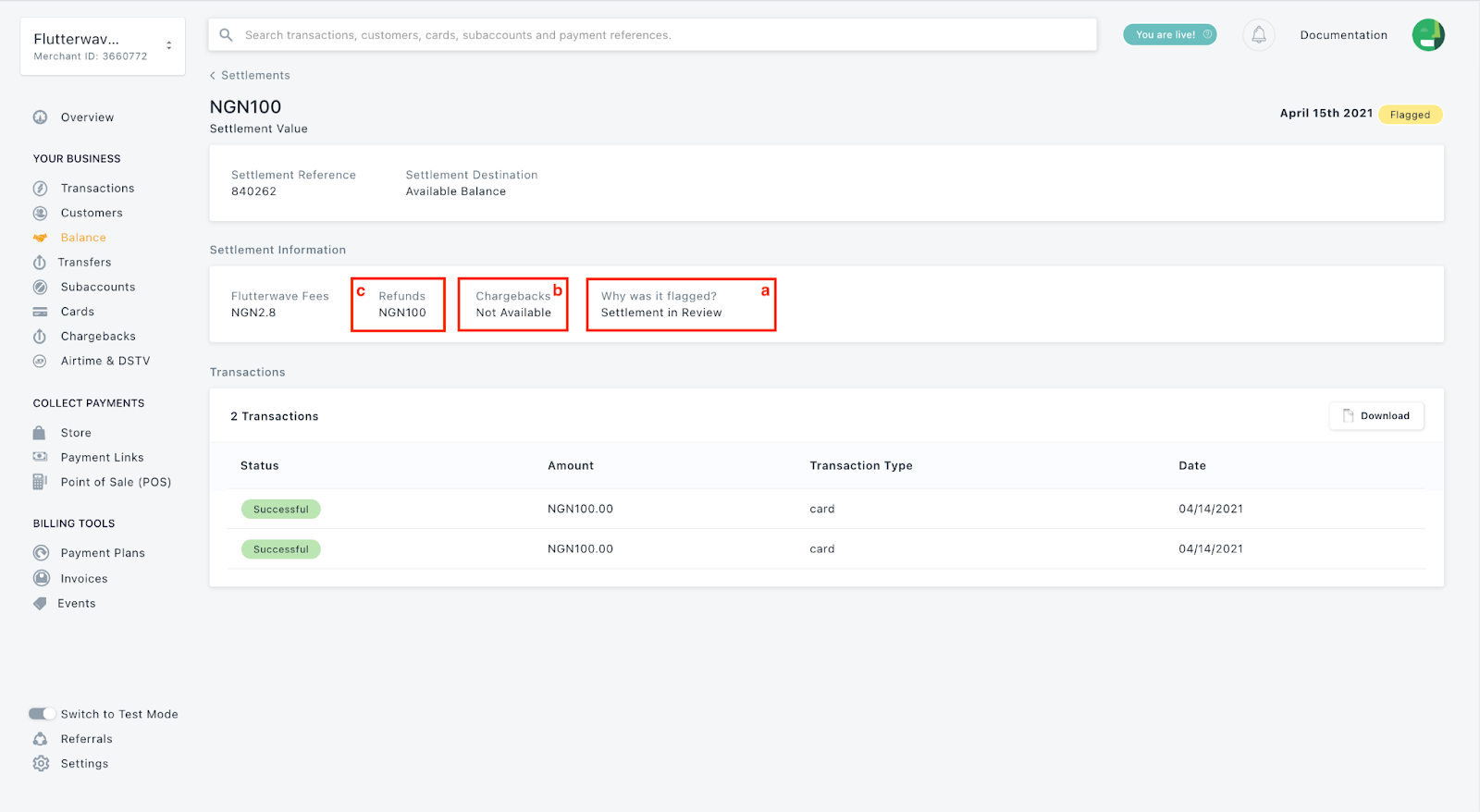Screen dimensions: 1480x812
Task: Select second Successful transaction row
Action: click(x=827, y=549)
